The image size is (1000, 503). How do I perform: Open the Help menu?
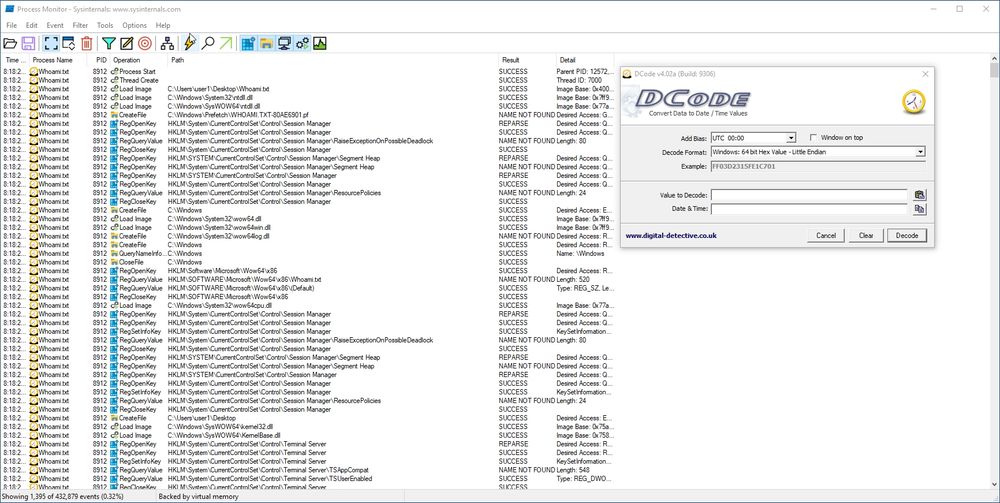point(163,26)
